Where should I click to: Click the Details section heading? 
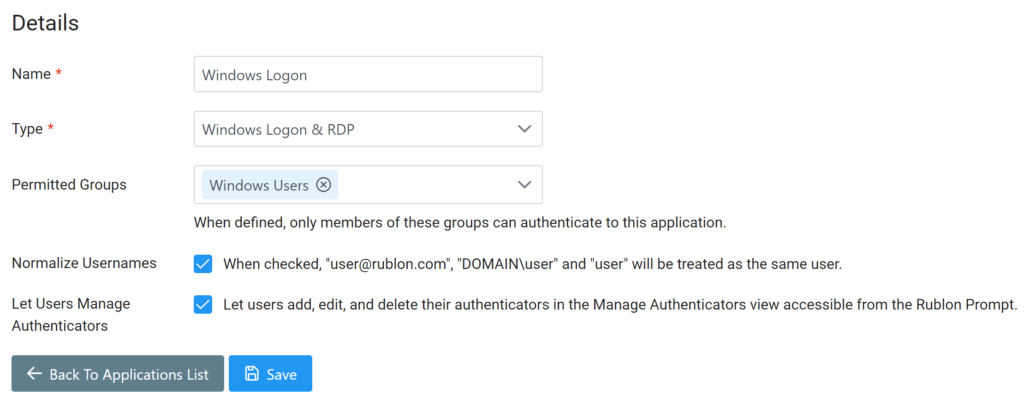tap(45, 23)
